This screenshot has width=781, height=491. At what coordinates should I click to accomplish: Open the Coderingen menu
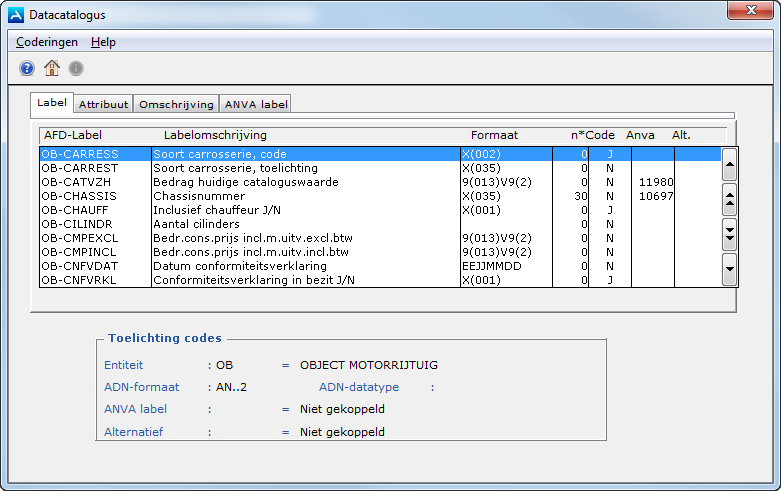pos(47,42)
